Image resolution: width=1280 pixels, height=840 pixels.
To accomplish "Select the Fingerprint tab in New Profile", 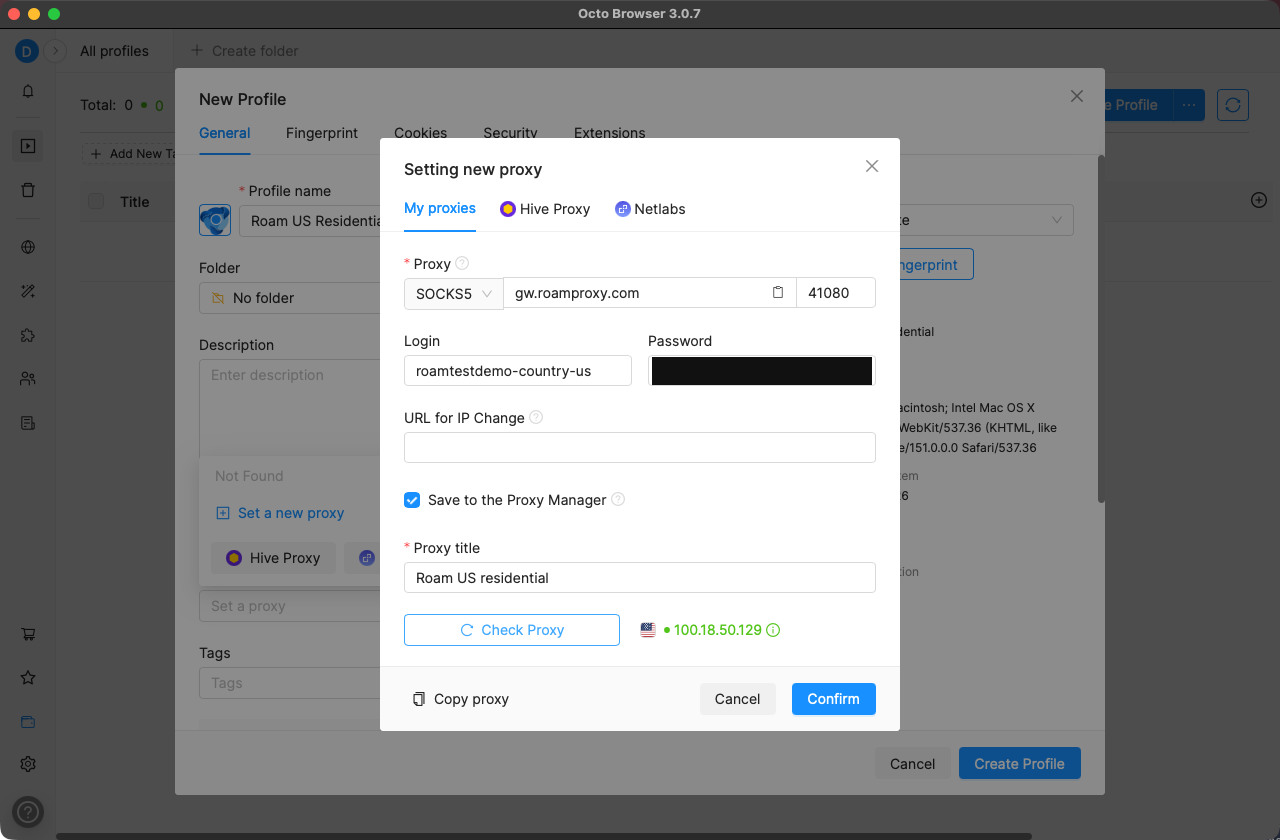I will coord(322,133).
